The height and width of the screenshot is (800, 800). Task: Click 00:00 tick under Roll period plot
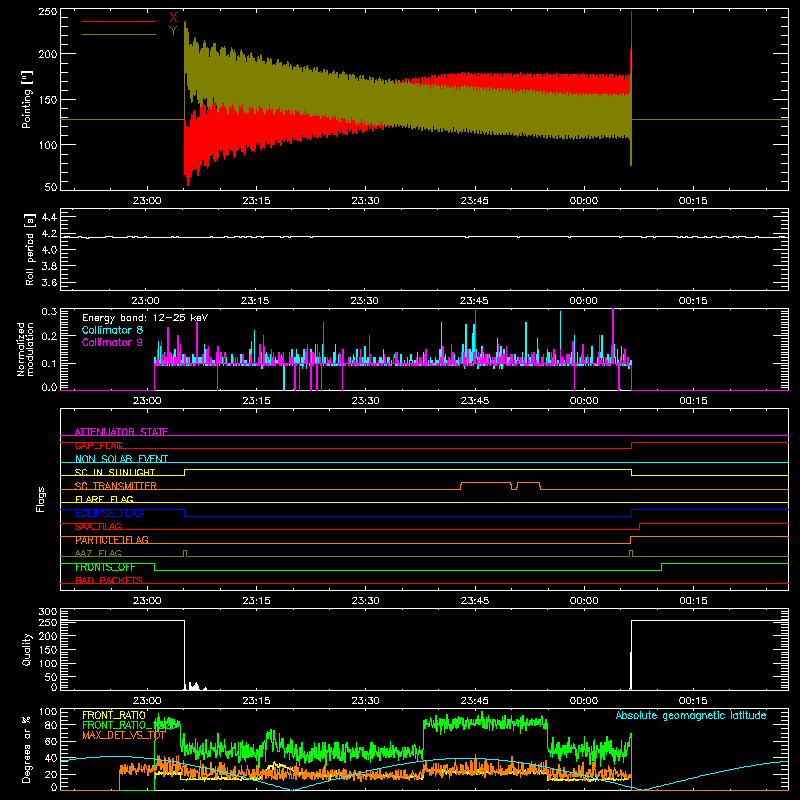point(583,301)
